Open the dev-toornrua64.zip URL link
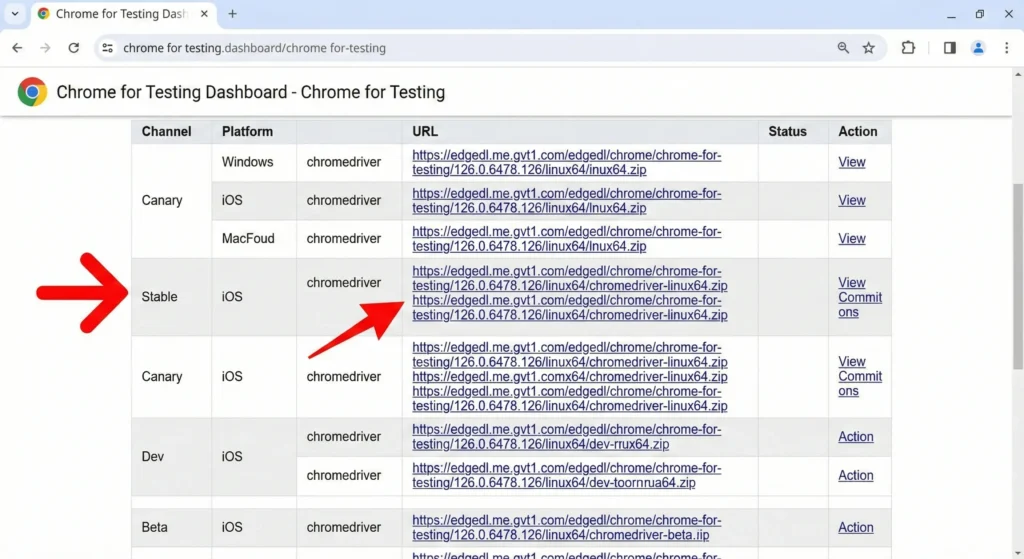Screen dimensions: 1024x559 click(567, 475)
